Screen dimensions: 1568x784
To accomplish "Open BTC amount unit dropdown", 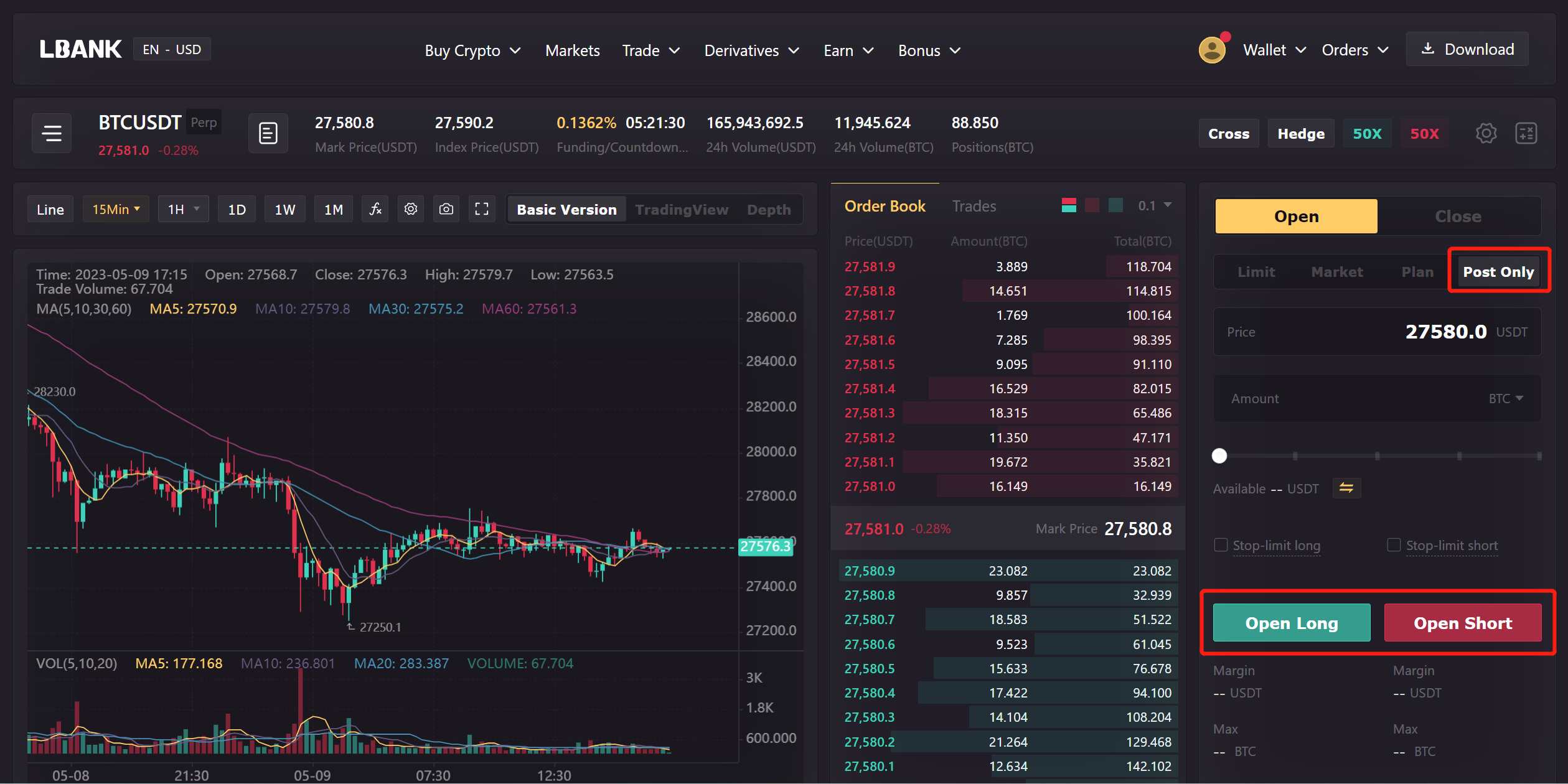I will click(x=1506, y=398).
